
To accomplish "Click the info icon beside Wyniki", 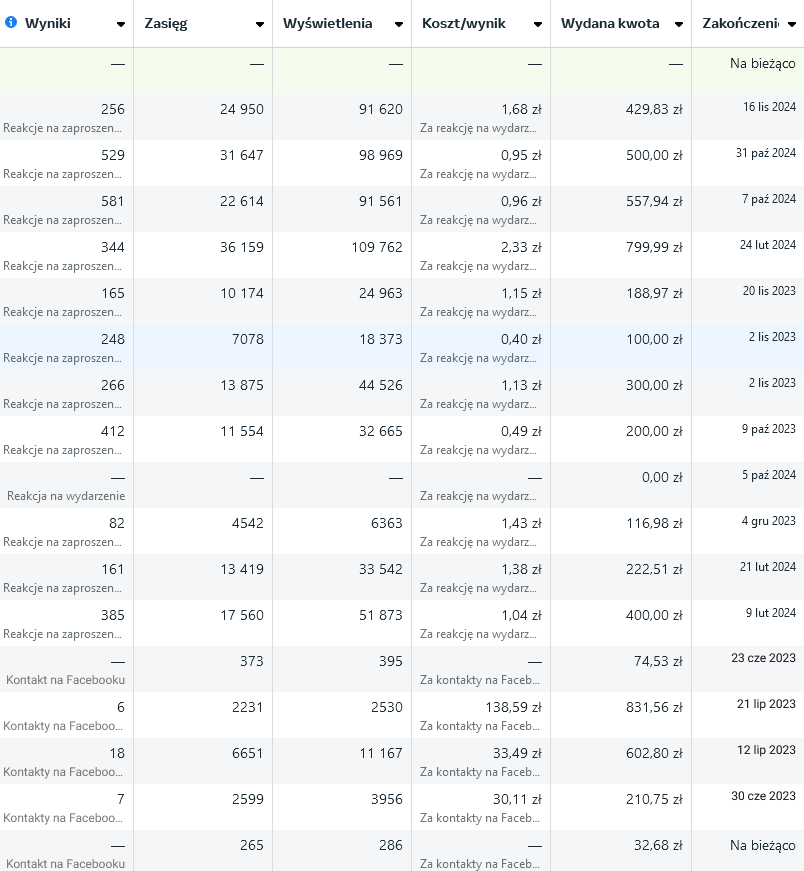I will coord(11,23).
